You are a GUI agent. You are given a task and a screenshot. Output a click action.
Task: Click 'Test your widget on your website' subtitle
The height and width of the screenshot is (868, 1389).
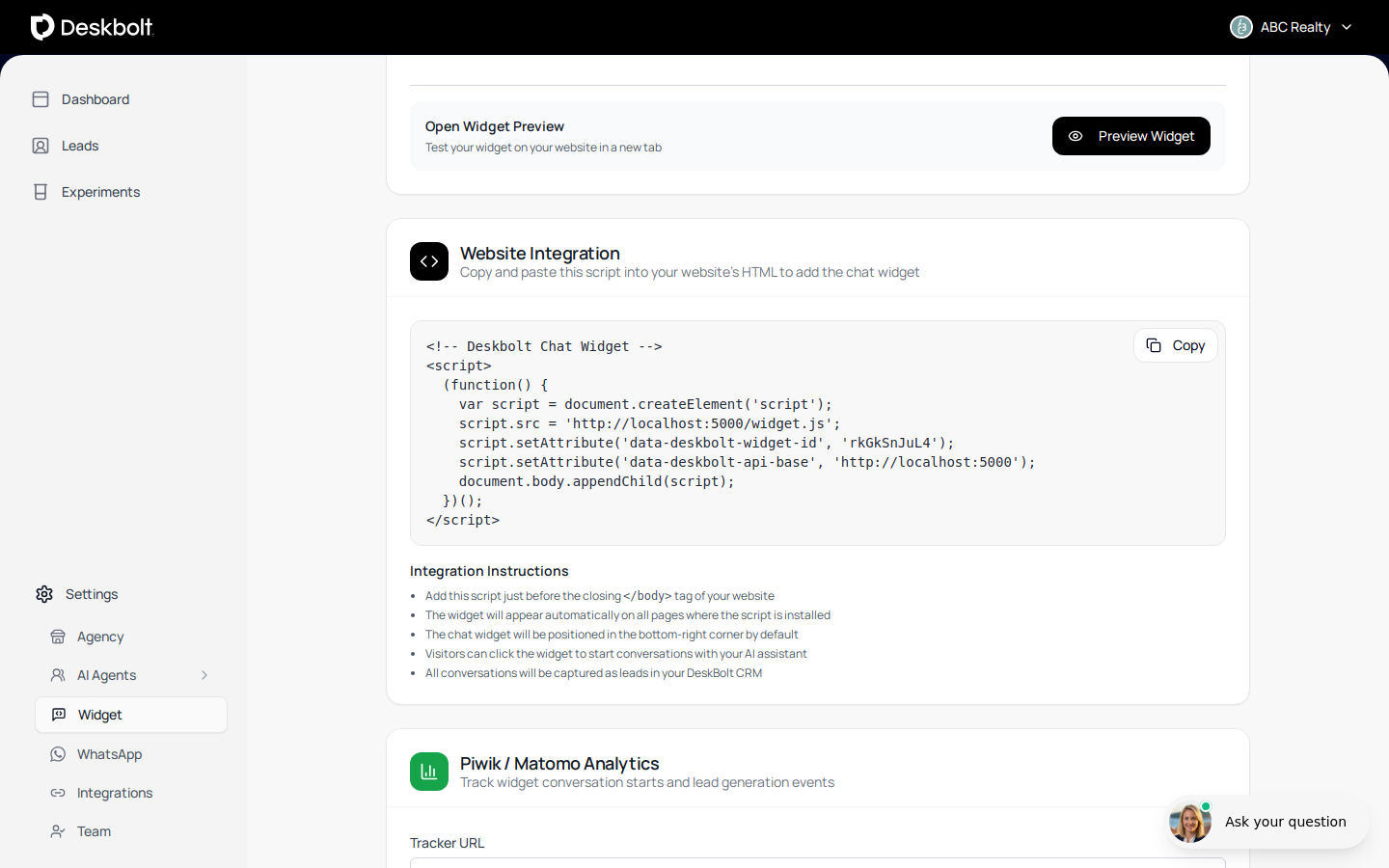pos(543,148)
